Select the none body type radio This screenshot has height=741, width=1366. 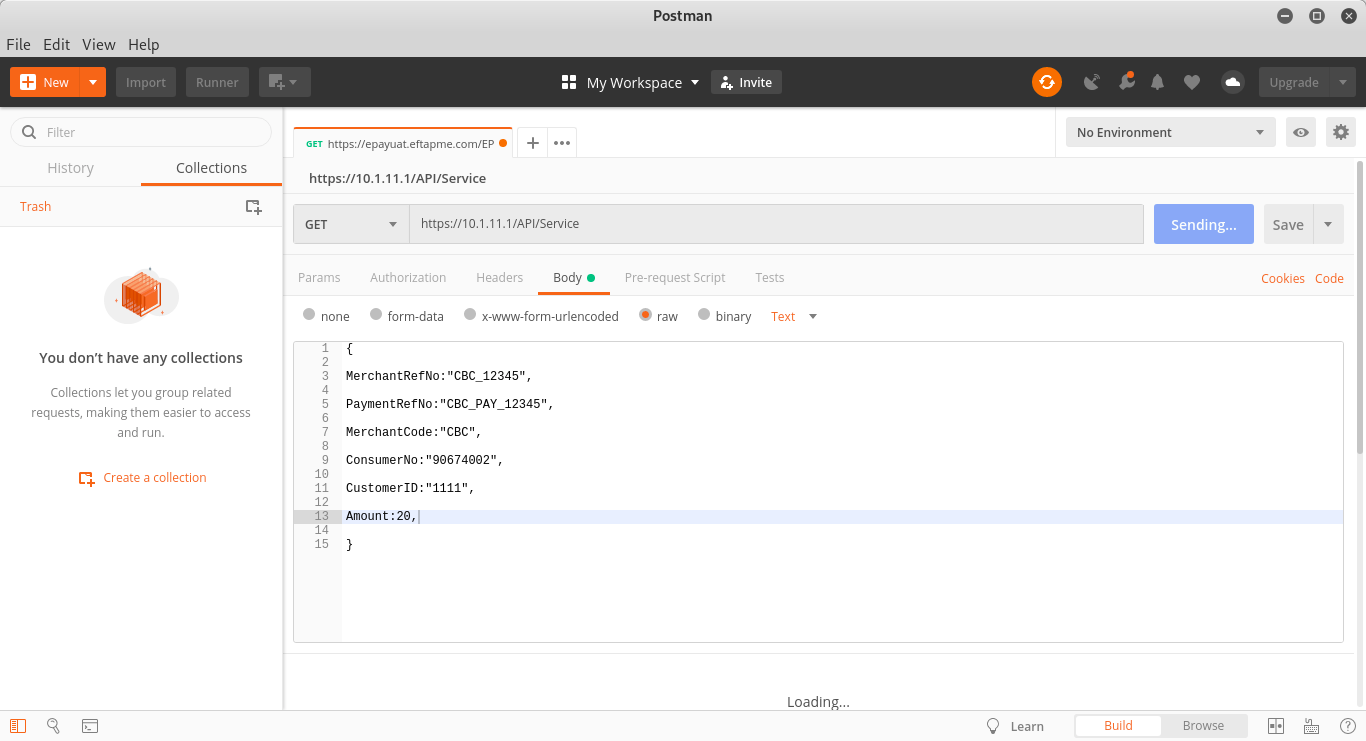[x=309, y=315]
